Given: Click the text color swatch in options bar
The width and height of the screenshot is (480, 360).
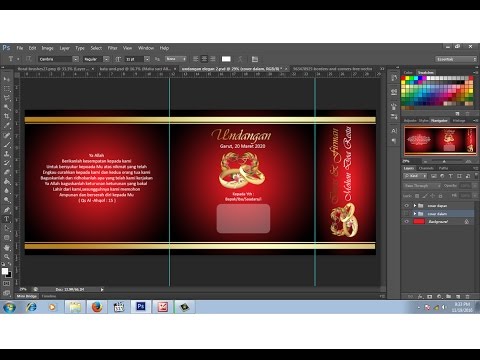Looking at the screenshot, I should tap(226, 59).
